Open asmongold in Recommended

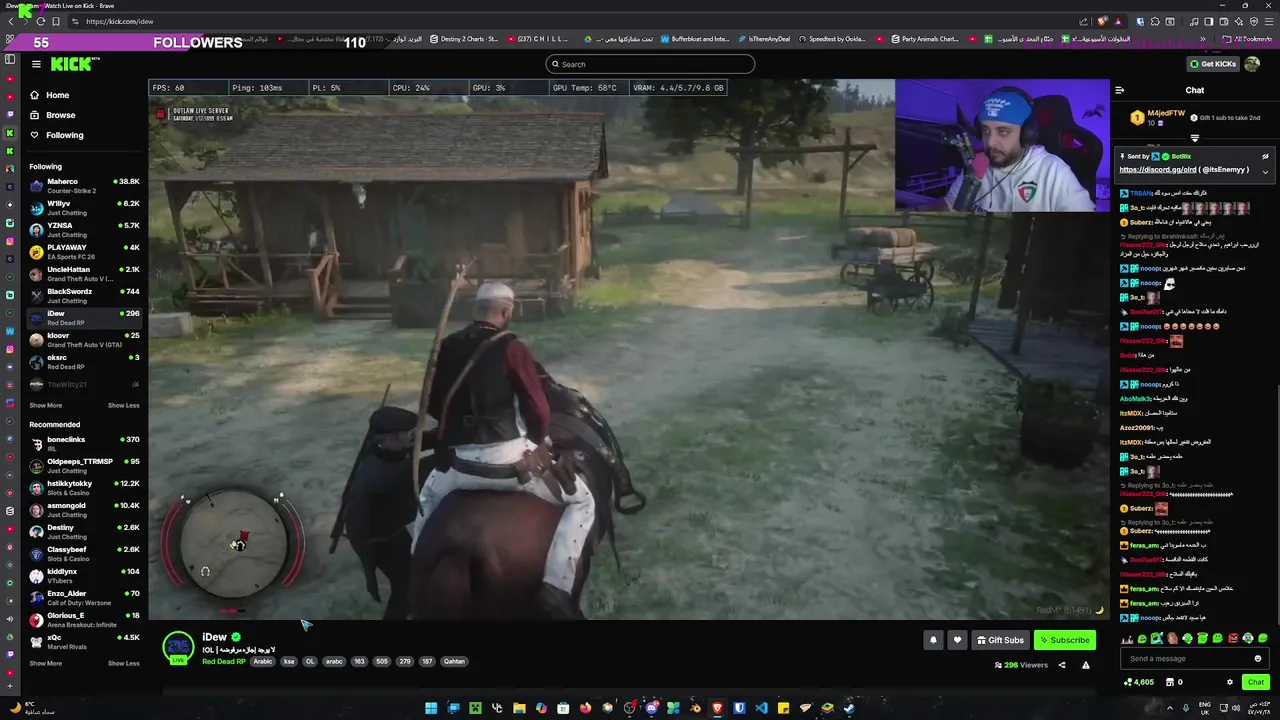(84, 510)
